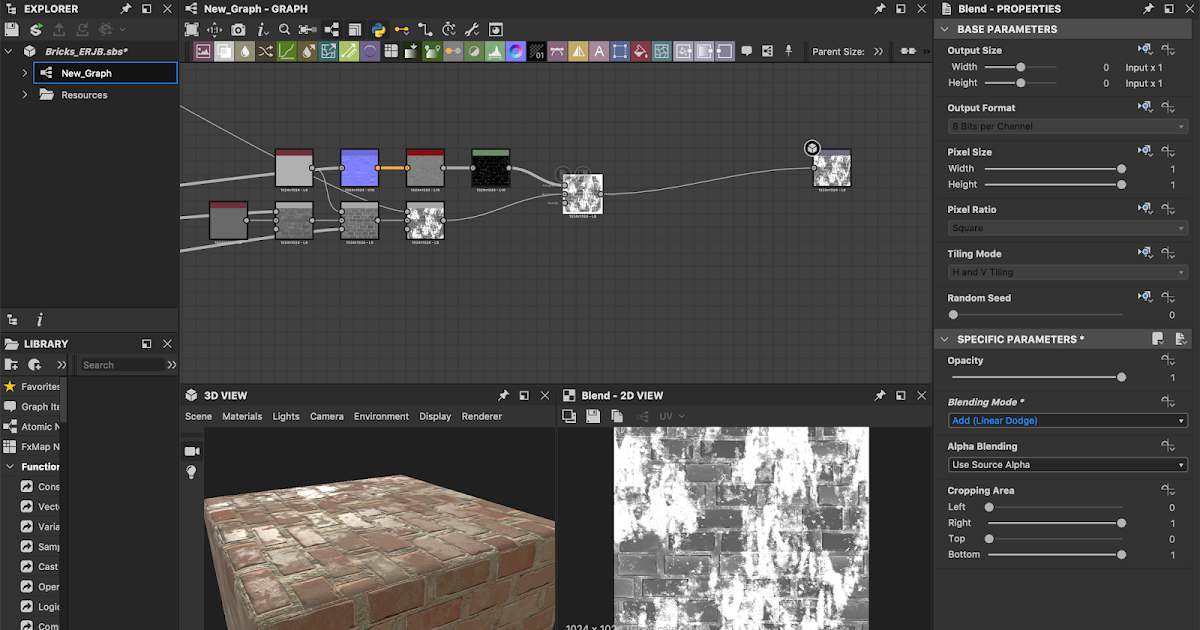Pin the Properties panel
Screen dimensions: 1200x630
[x=1148, y=8]
